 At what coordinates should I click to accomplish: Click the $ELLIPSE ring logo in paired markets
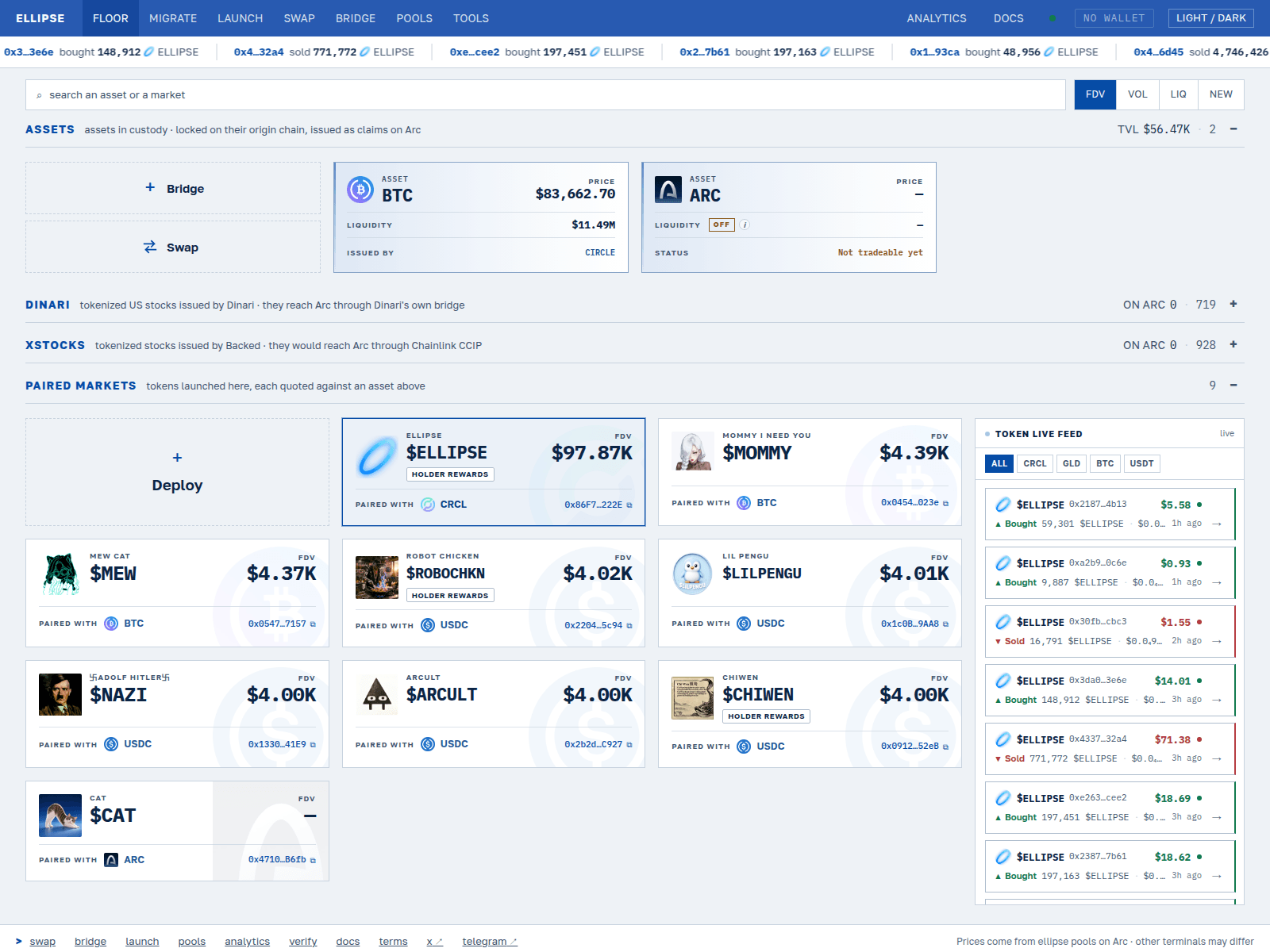point(377,456)
